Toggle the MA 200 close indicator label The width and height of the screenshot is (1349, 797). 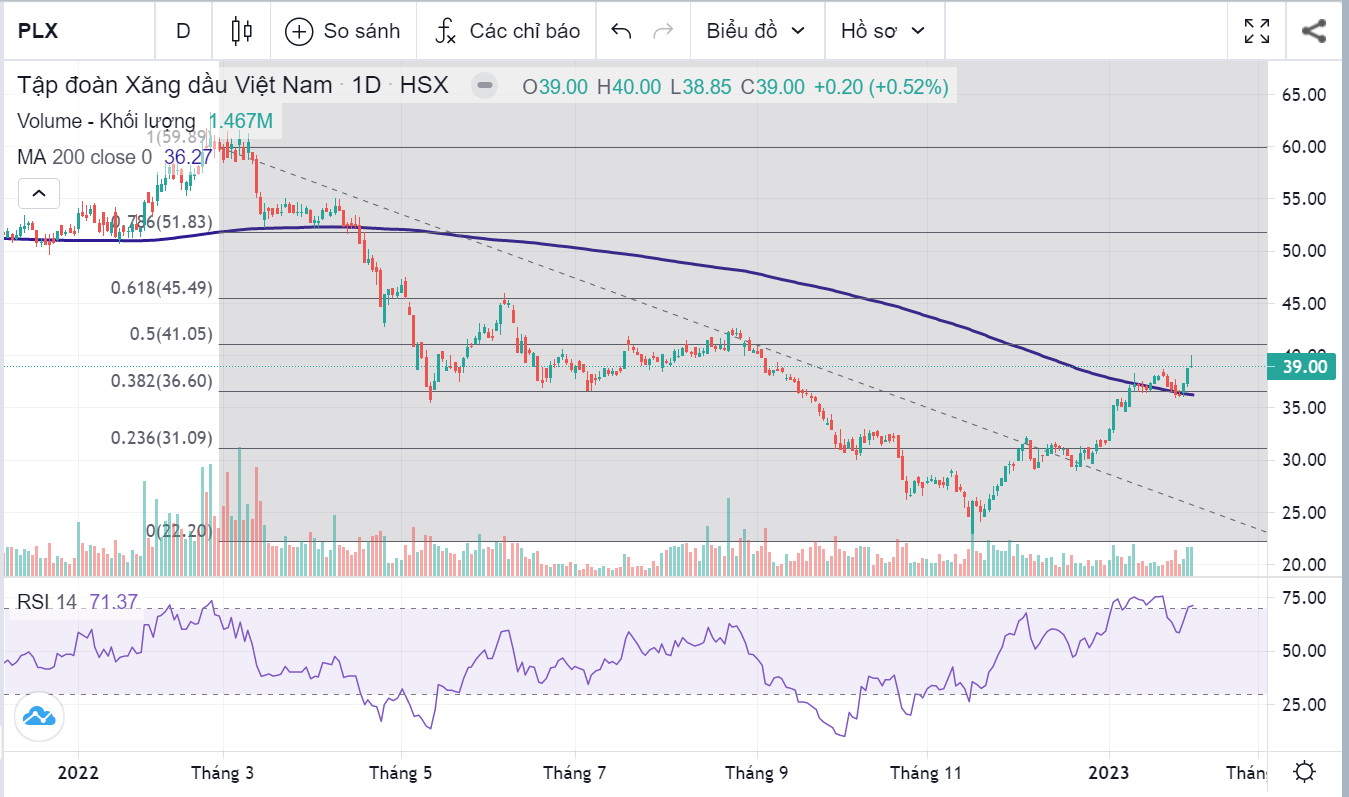click(x=84, y=157)
